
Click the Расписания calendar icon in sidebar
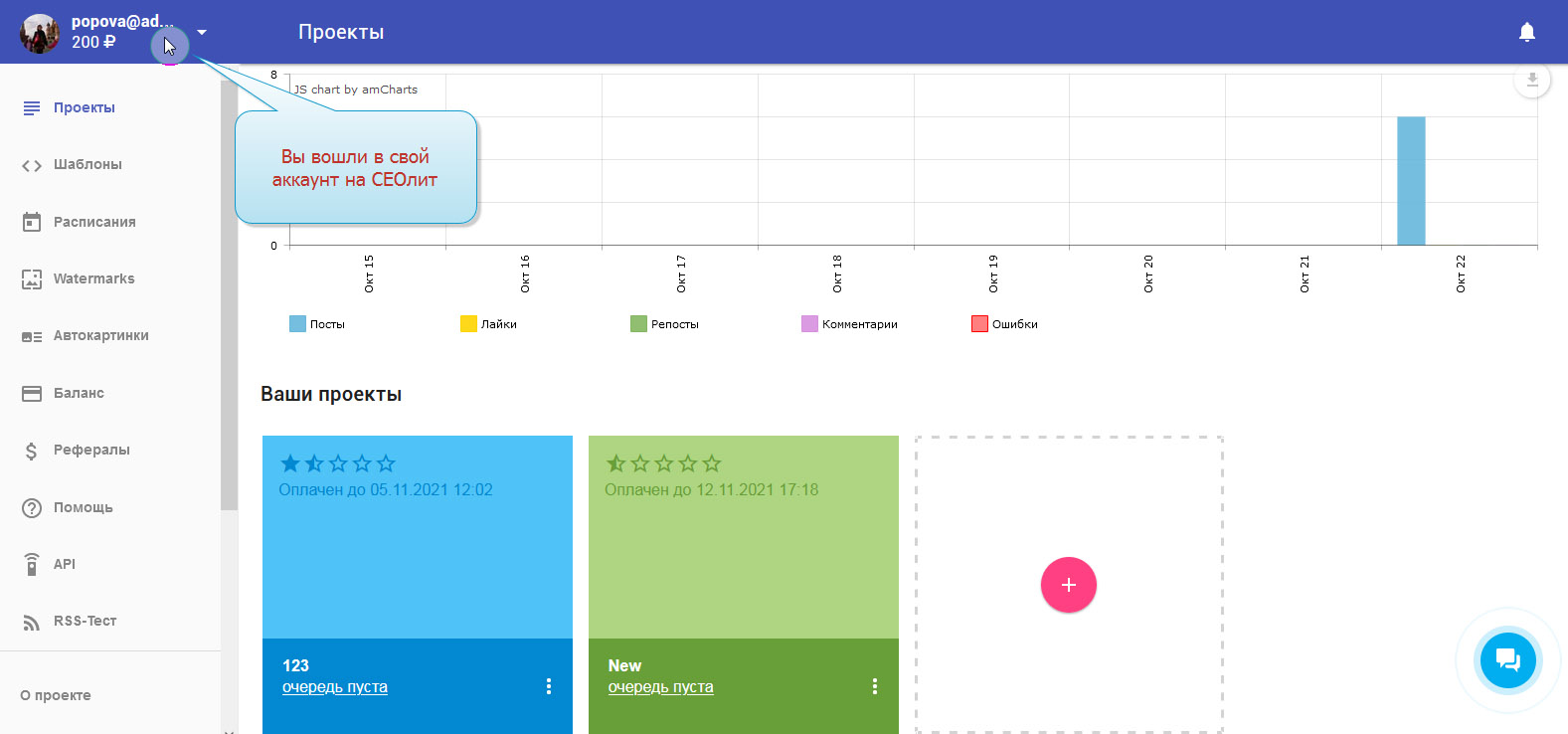tap(32, 222)
